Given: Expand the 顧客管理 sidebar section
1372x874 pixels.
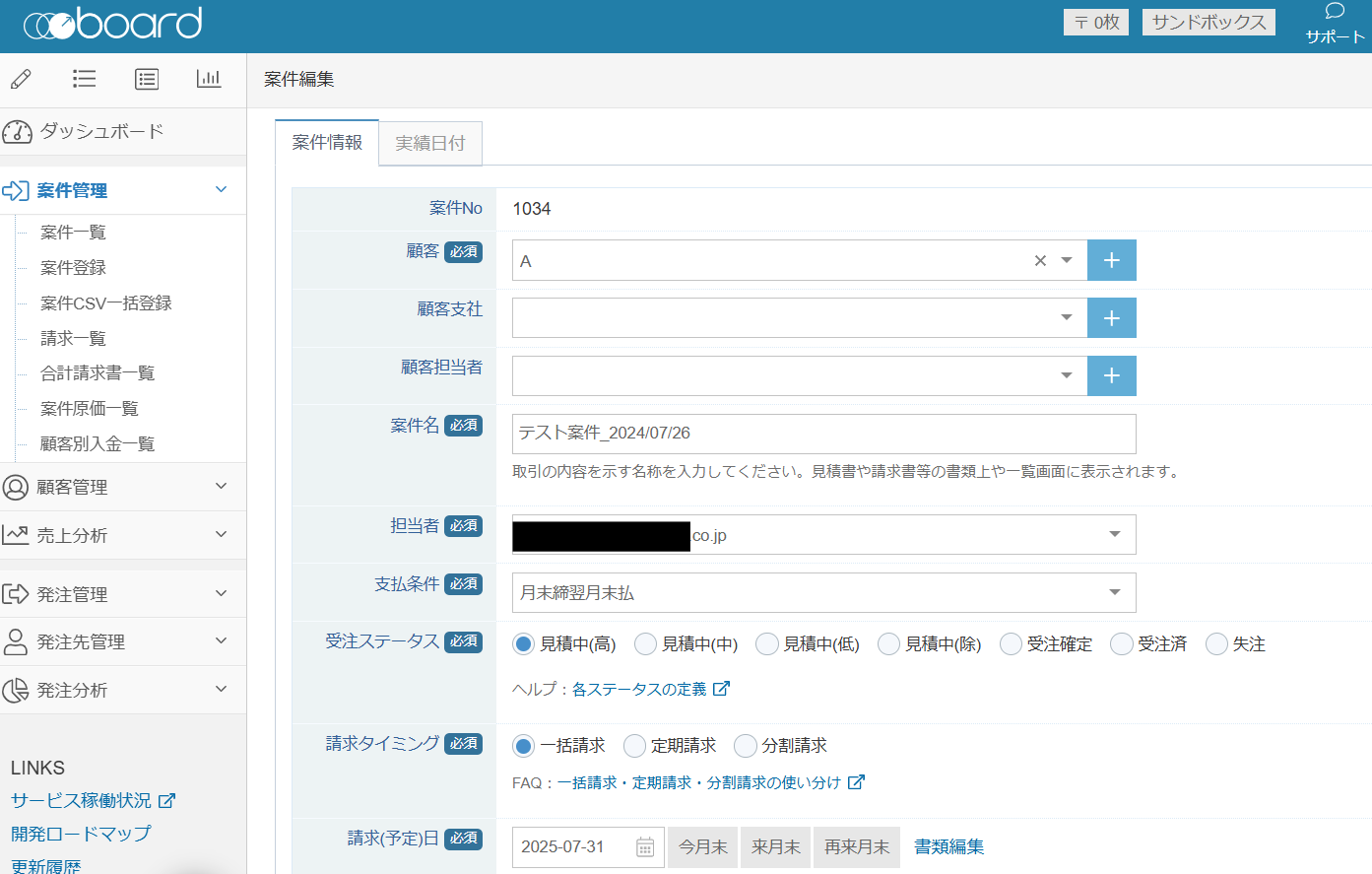Looking at the screenshot, I should click(122, 487).
